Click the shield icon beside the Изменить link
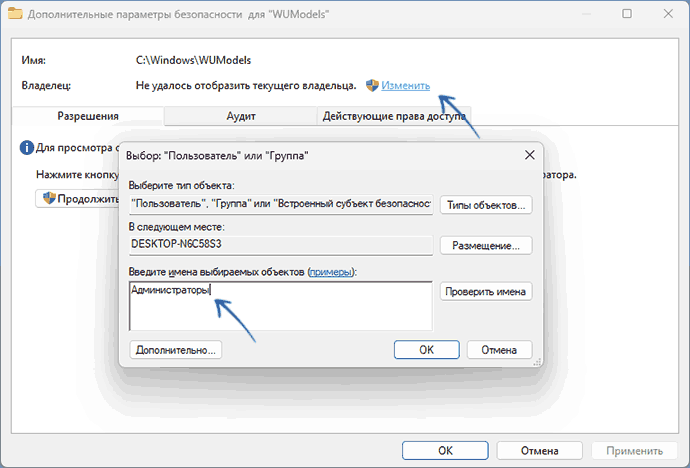The width and height of the screenshot is (690, 468). tap(372, 86)
